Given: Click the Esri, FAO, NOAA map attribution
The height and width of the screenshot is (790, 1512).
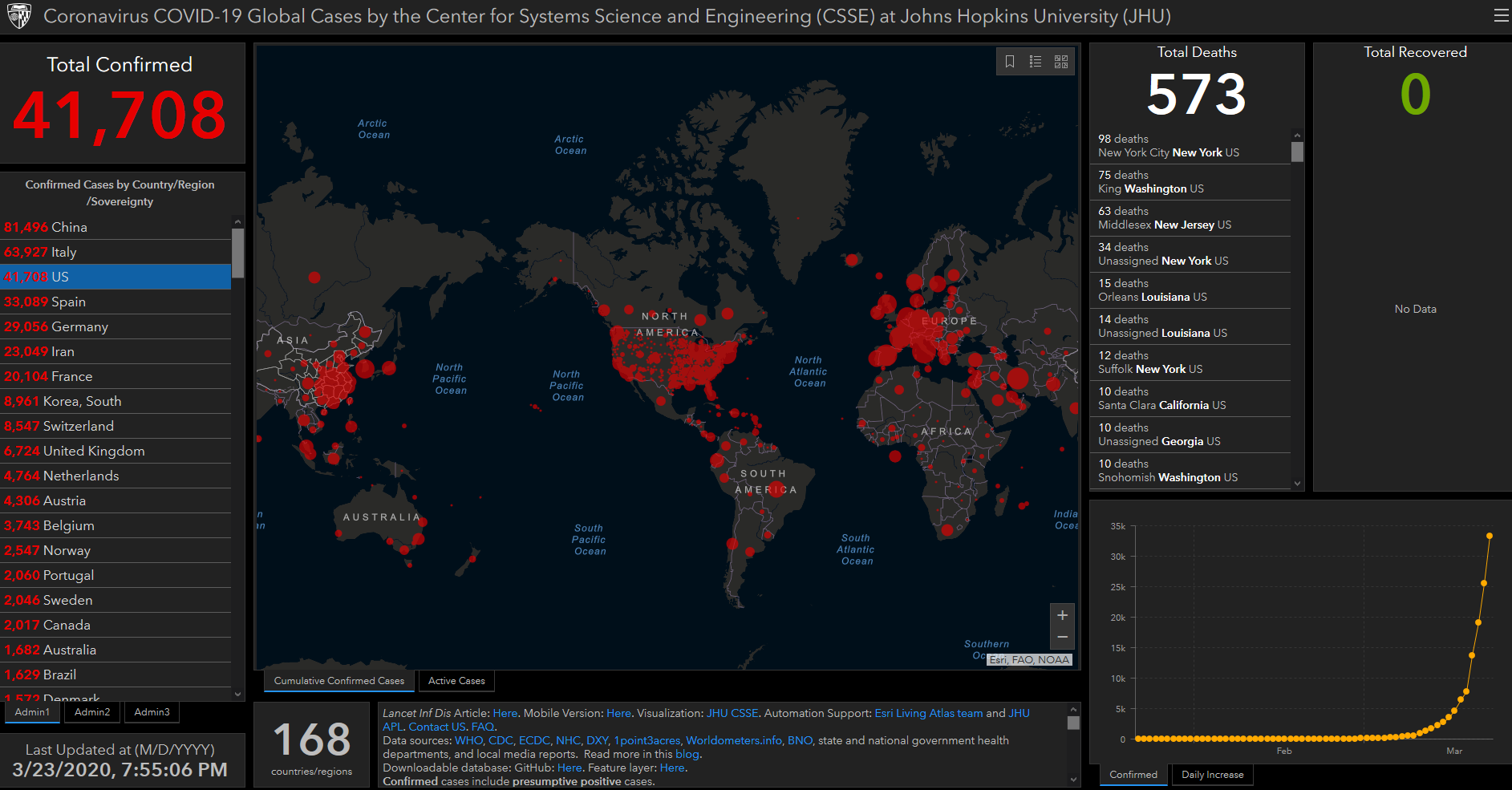Looking at the screenshot, I should [x=1029, y=660].
